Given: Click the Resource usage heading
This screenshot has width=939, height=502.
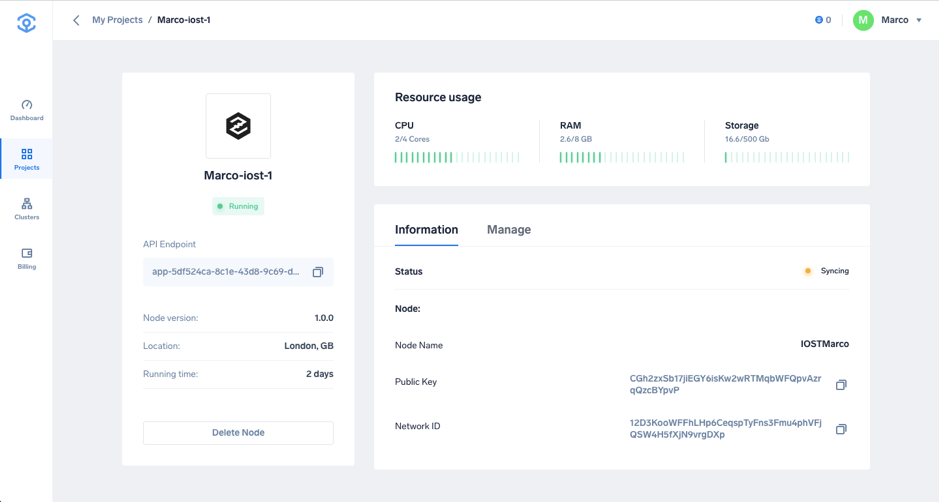Looking at the screenshot, I should click(x=438, y=97).
